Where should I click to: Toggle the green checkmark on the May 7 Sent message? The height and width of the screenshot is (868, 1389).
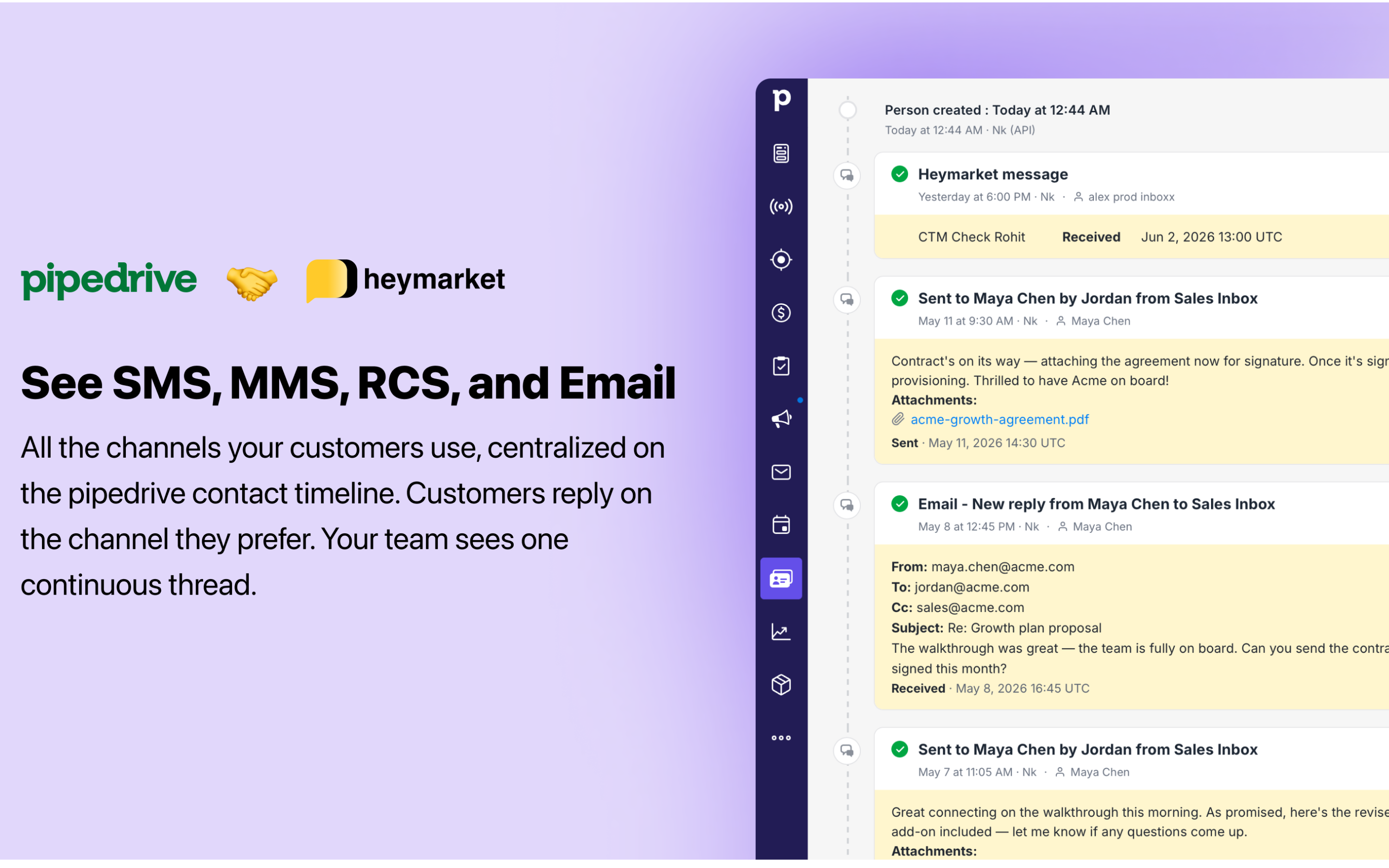899,749
